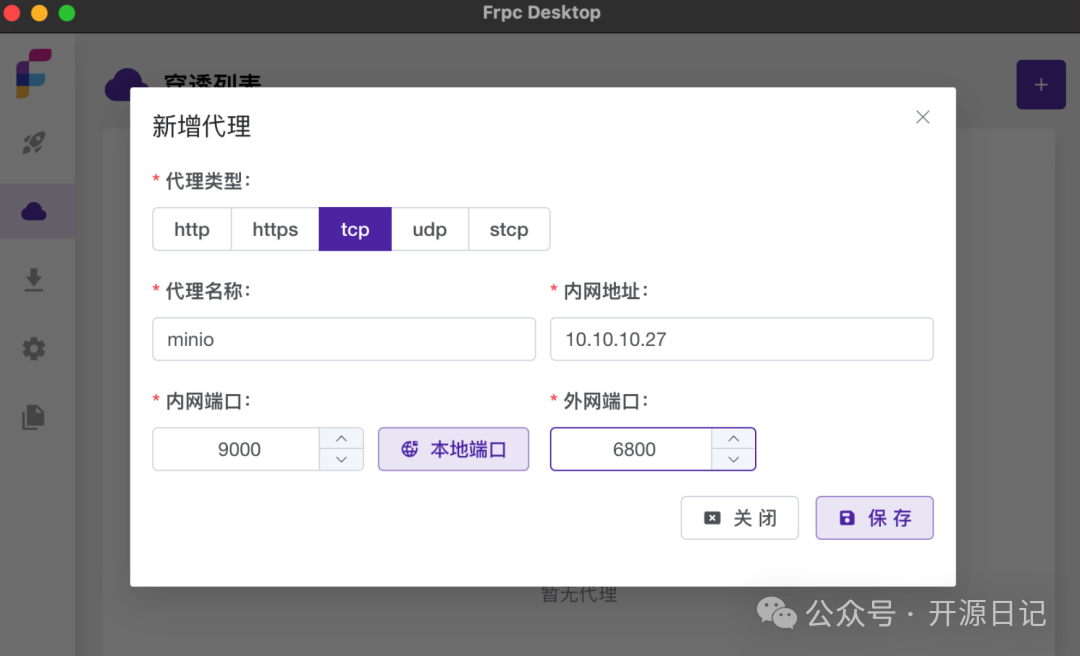The width and height of the screenshot is (1080, 656).
Task: Open settings via the gear sidebar icon
Action: [34, 348]
